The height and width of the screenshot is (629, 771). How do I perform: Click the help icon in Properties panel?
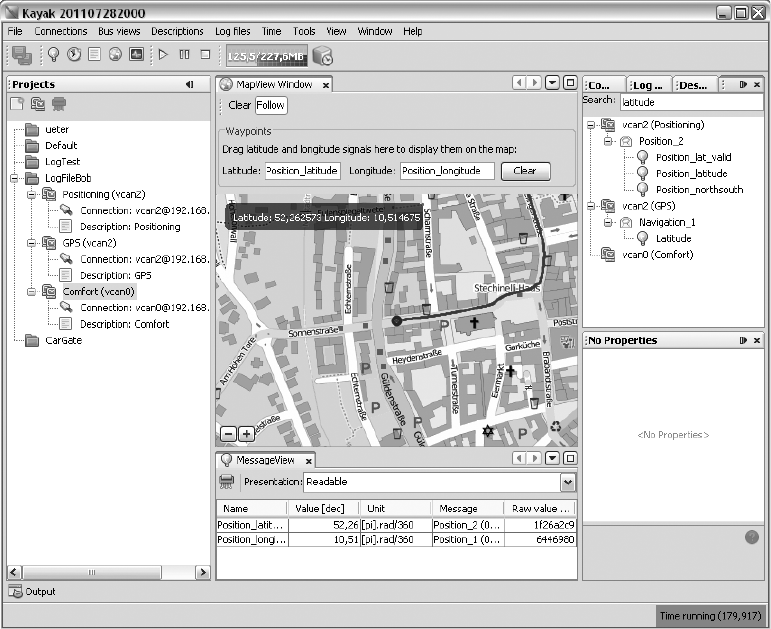tap(752, 538)
